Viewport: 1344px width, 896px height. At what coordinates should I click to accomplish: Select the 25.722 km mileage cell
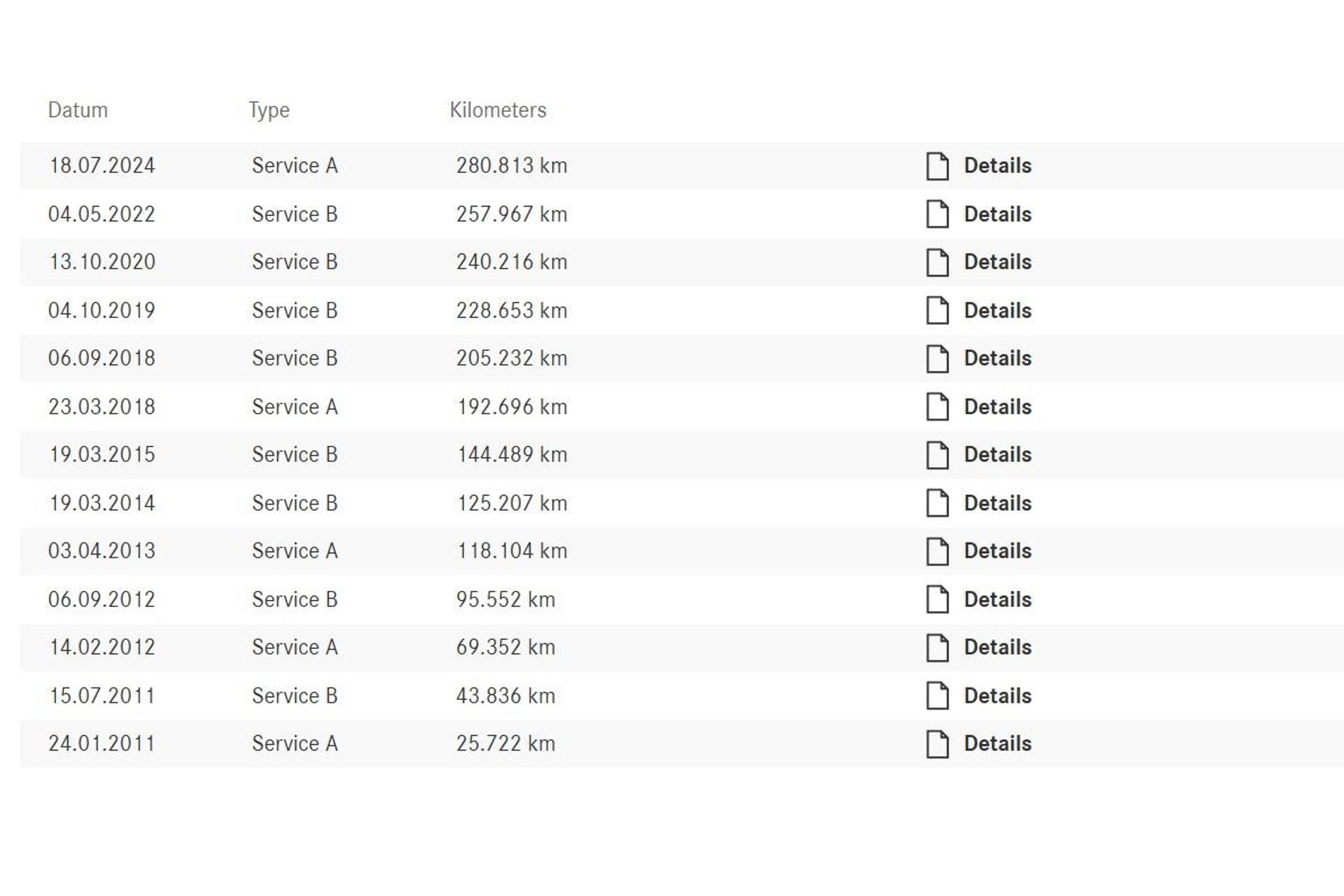point(505,743)
